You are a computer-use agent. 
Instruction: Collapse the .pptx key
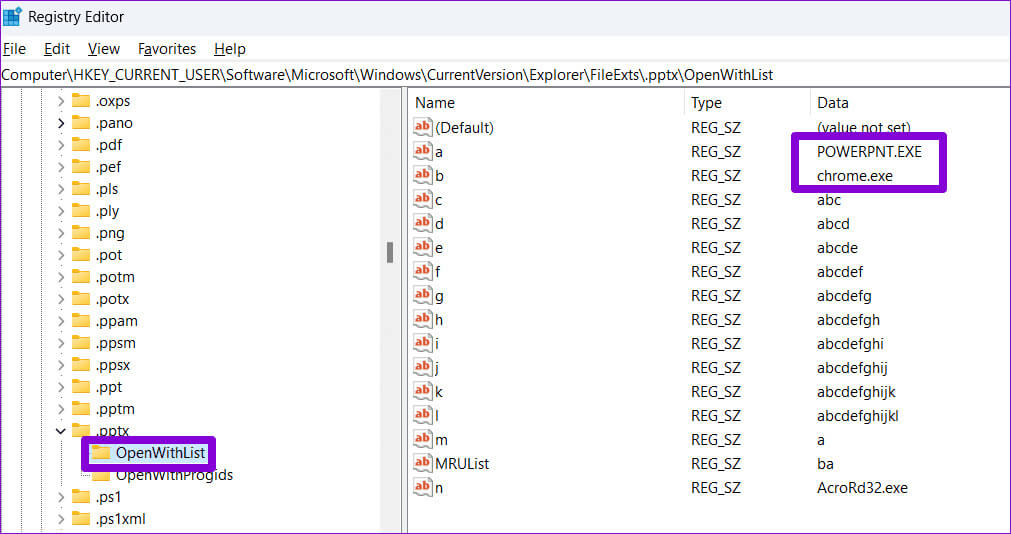(61, 431)
